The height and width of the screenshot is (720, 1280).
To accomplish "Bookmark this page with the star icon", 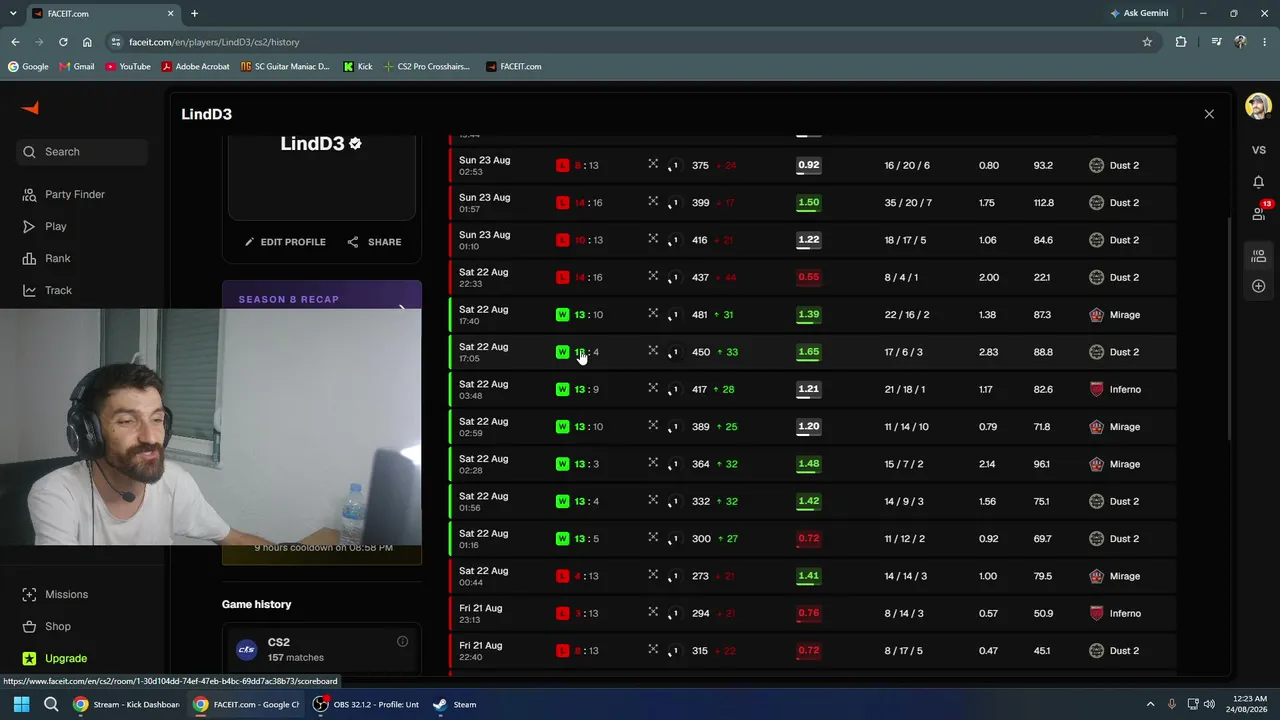I will click(1147, 42).
